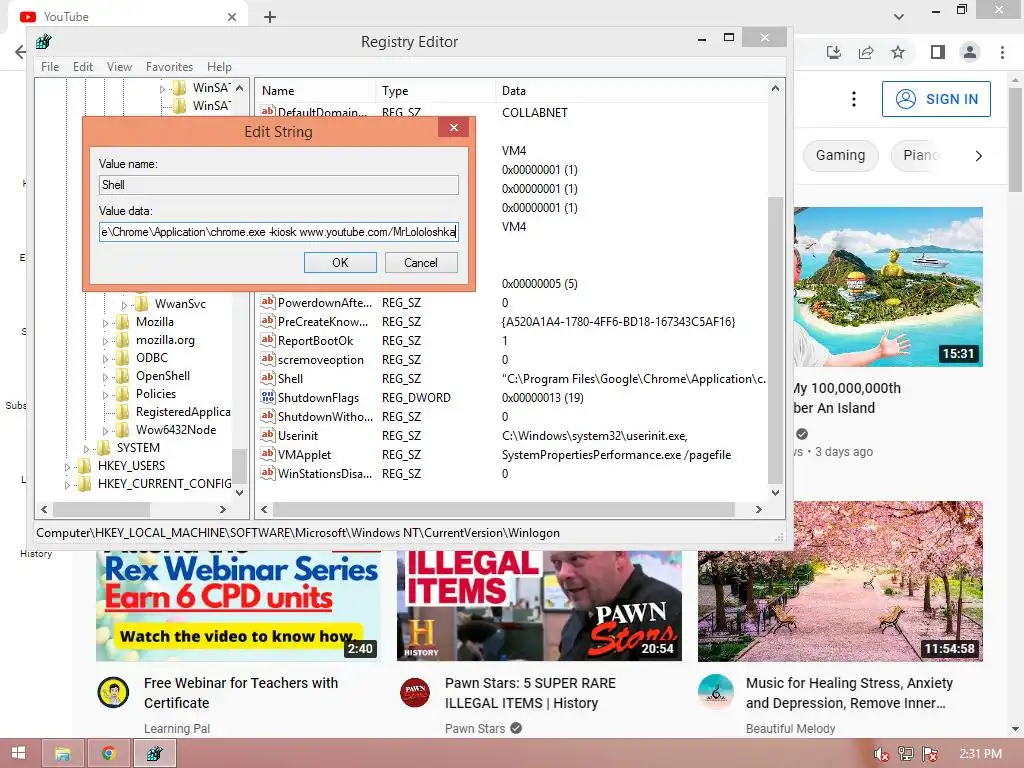The height and width of the screenshot is (768, 1024).
Task: Click OK in the Edit String dialog
Action: click(x=340, y=263)
